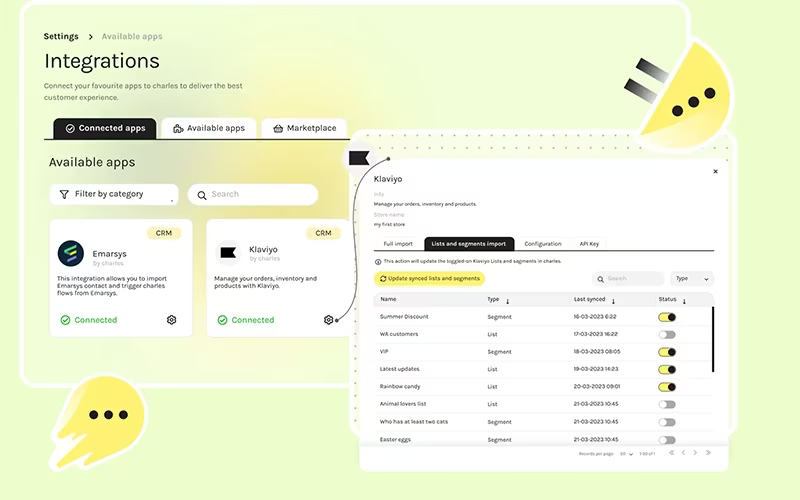Close the Klaviyo details panel
Image resolution: width=800 pixels, height=500 pixels.
tap(715, 171)
